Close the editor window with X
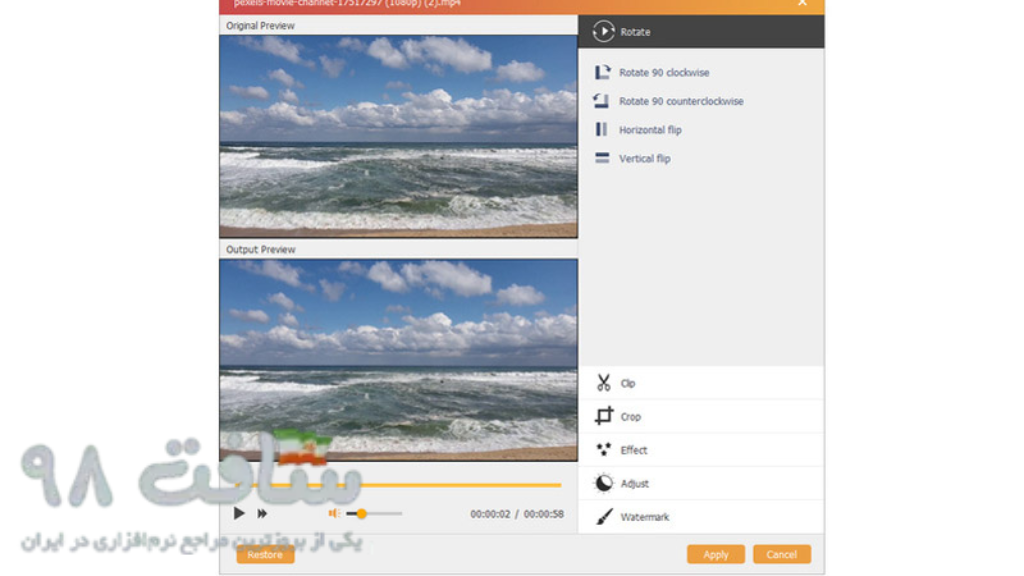The width and height of the screenshot is (1024, 576). coord(802,3)
